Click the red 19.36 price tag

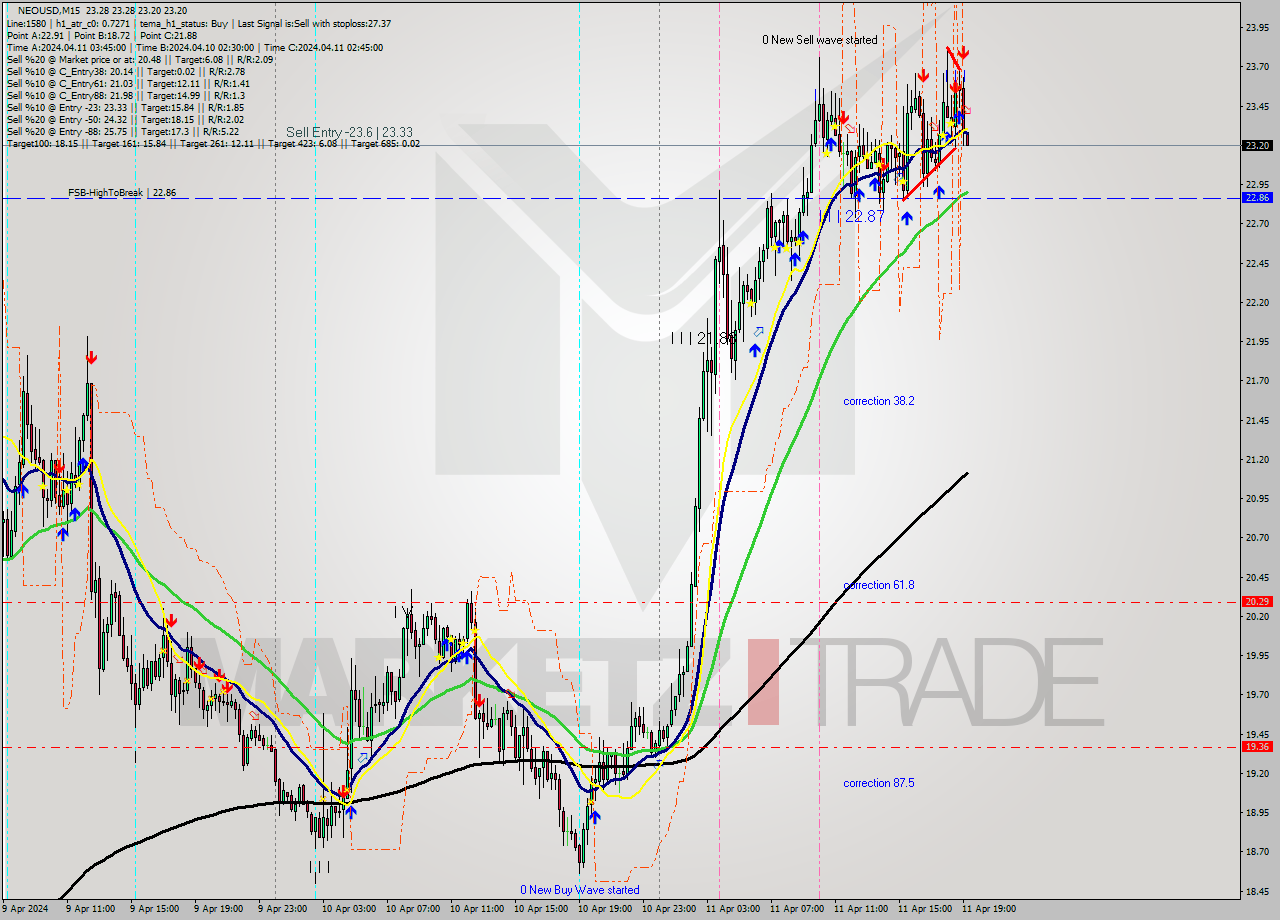(x=1257, y=746)
